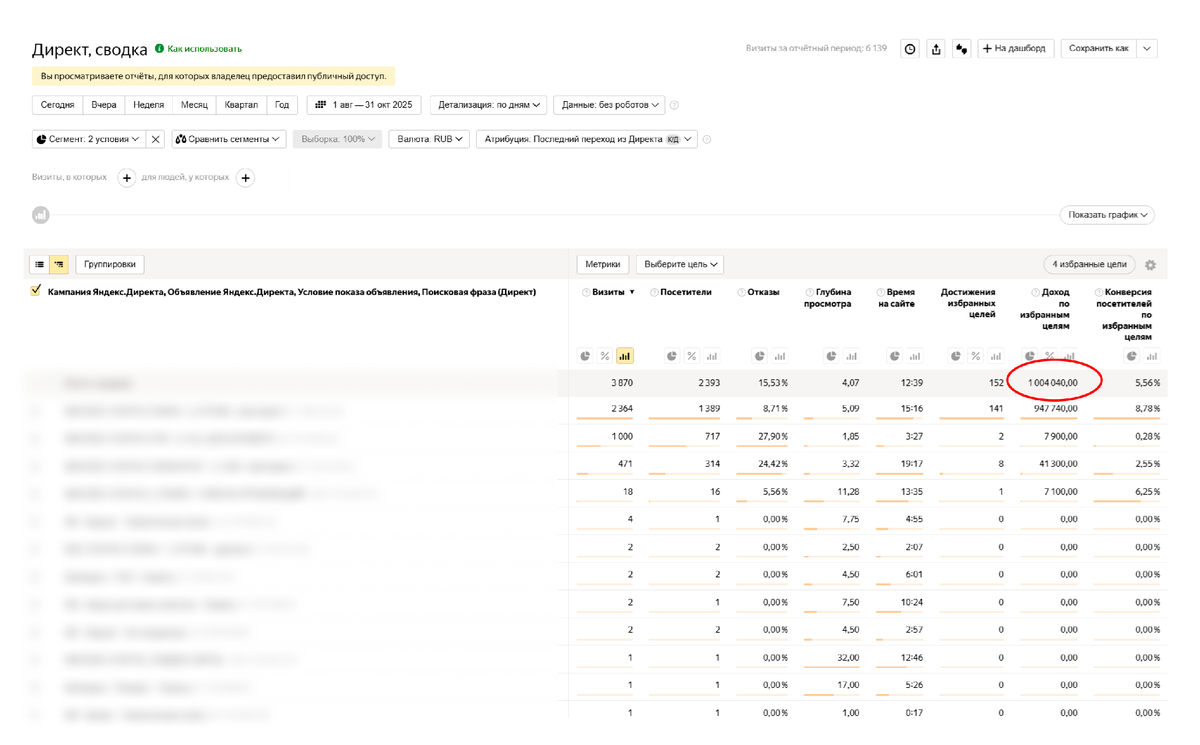Click pie chart icon under Визиты

(586, 356)
